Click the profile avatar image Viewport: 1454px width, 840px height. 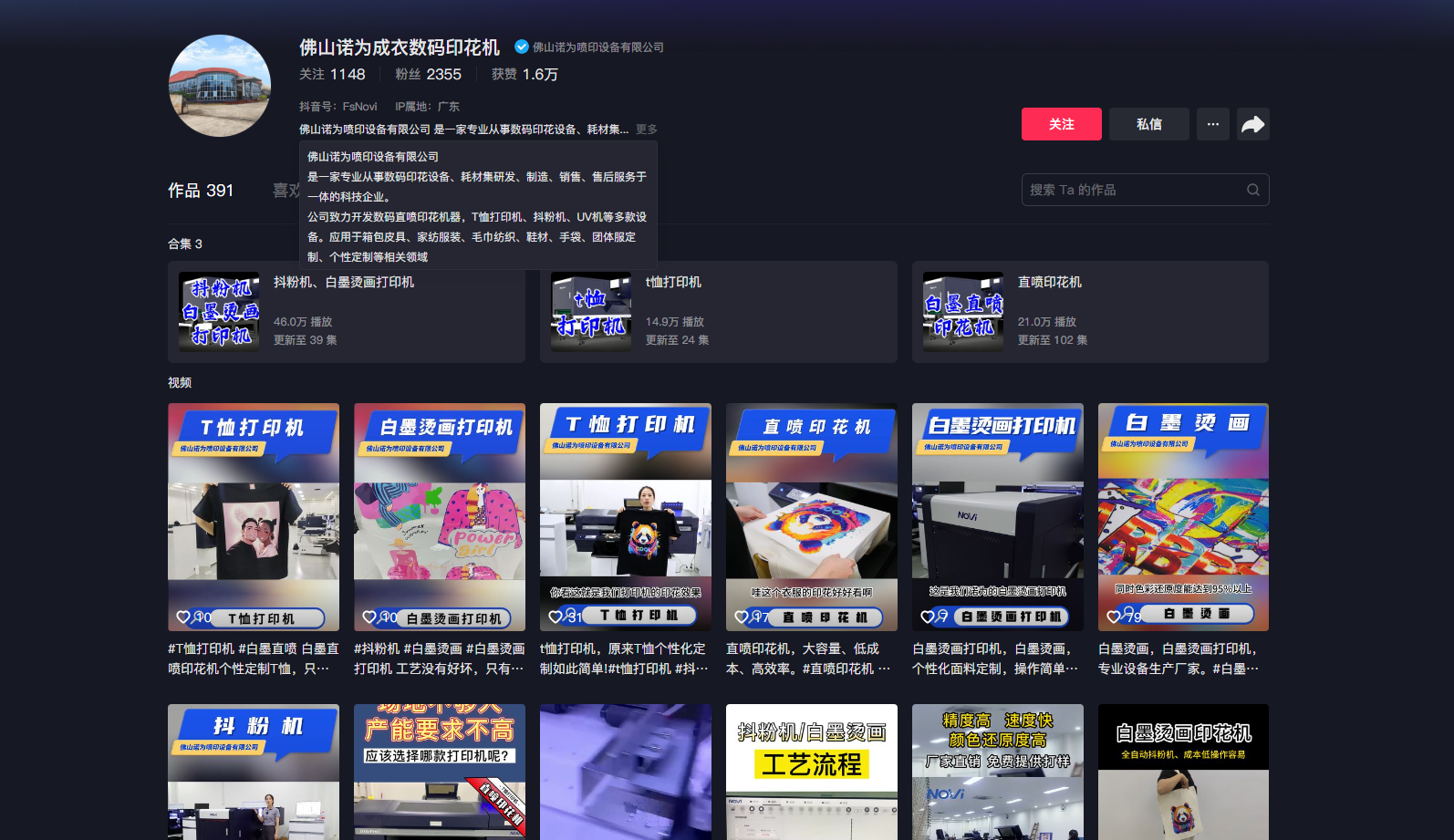[220, 86]
